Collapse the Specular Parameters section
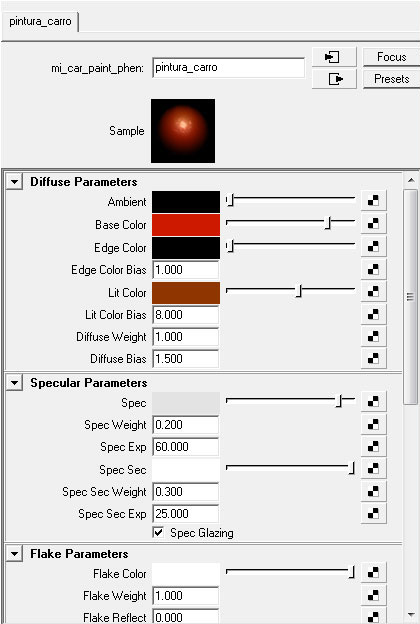 click(x=14, y=383)
